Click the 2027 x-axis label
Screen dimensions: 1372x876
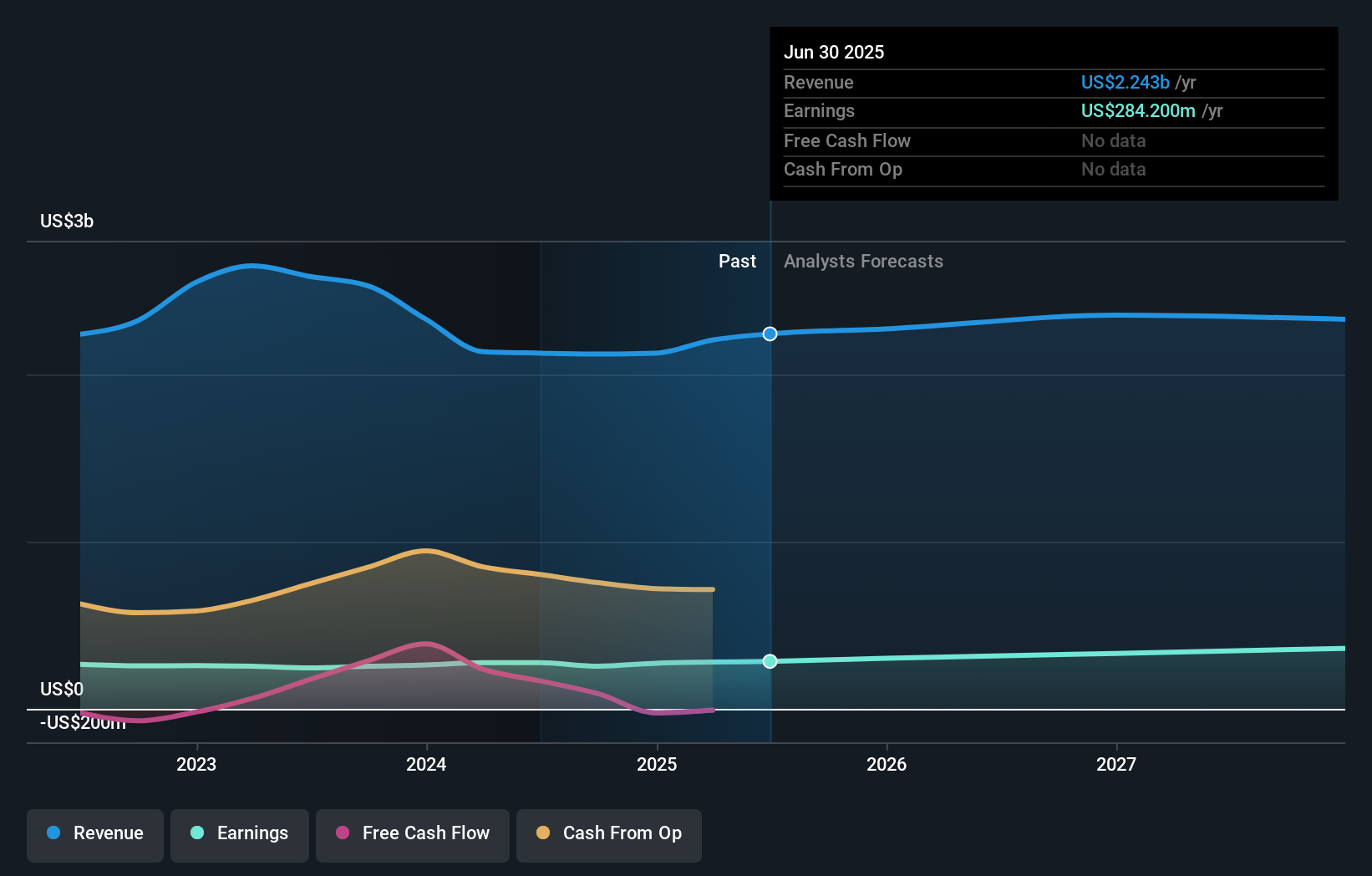point(1116,764)
